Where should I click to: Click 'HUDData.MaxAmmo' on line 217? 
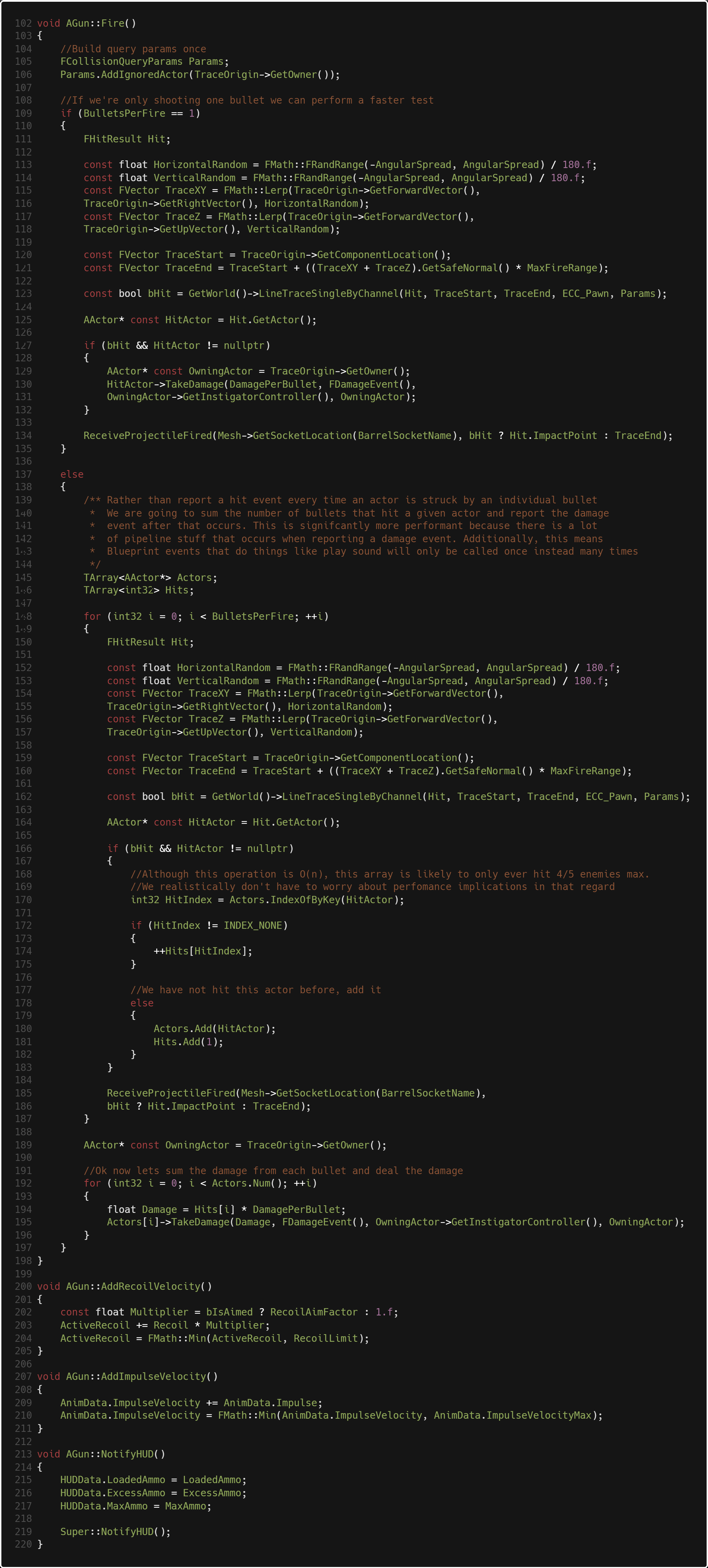(x=104, y=1506)
